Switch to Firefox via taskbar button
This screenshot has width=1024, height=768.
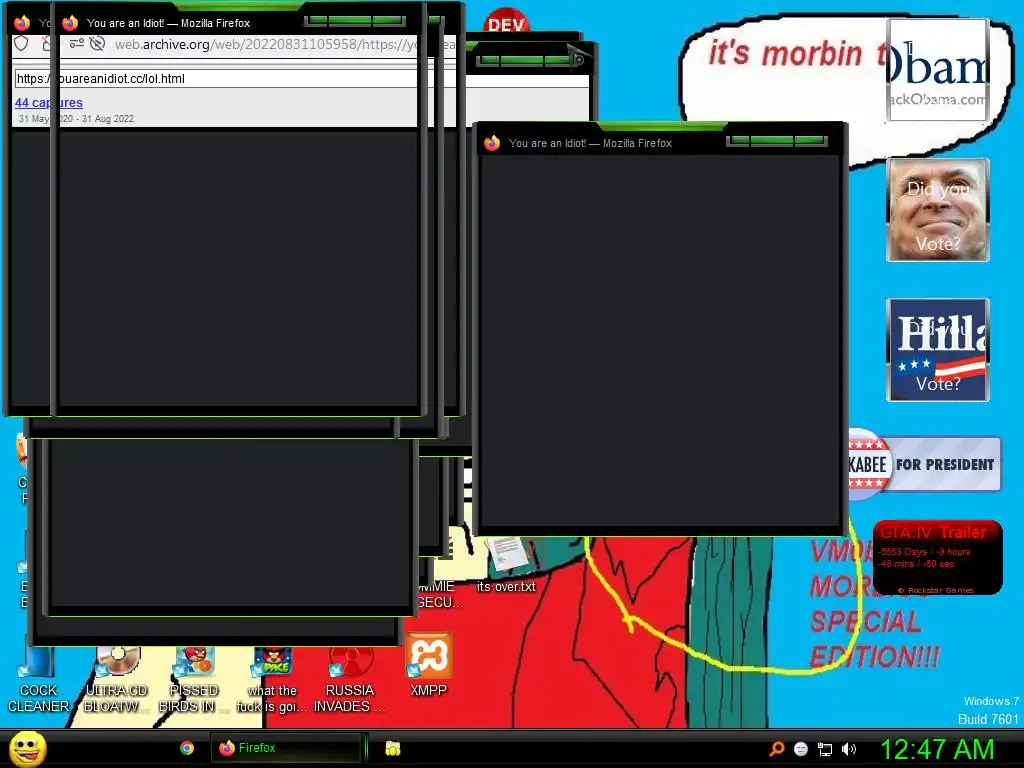click(285, 748)
